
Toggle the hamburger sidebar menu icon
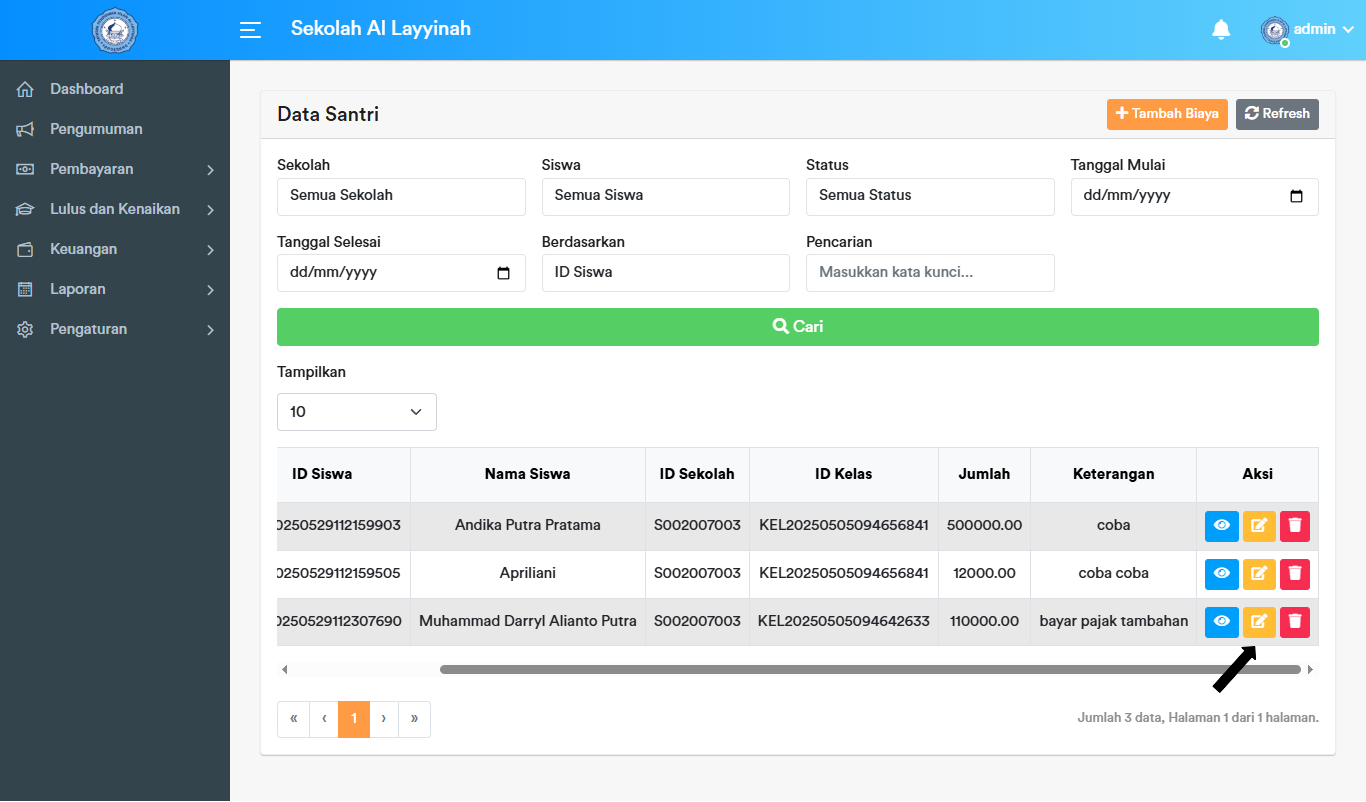(x=250, y=30)
